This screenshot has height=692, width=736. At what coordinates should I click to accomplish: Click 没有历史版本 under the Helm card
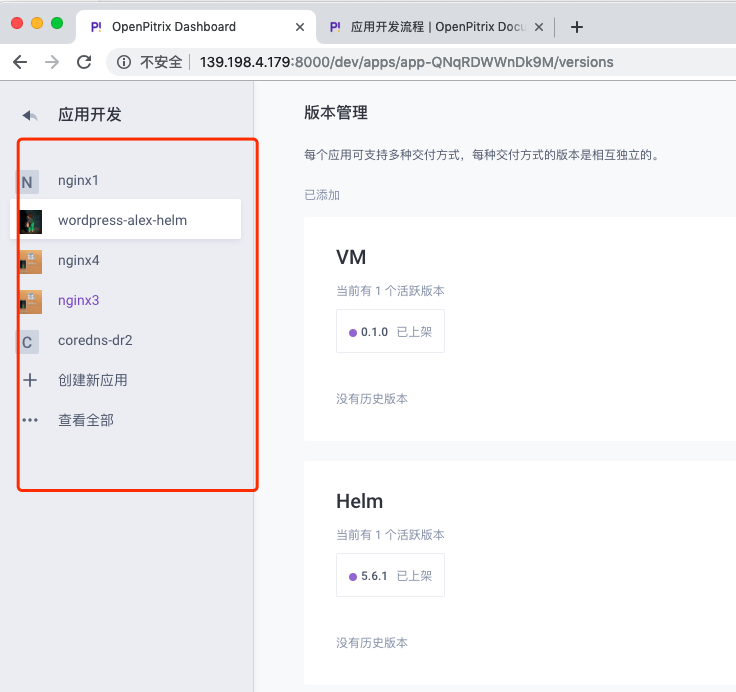click(372, 643)
